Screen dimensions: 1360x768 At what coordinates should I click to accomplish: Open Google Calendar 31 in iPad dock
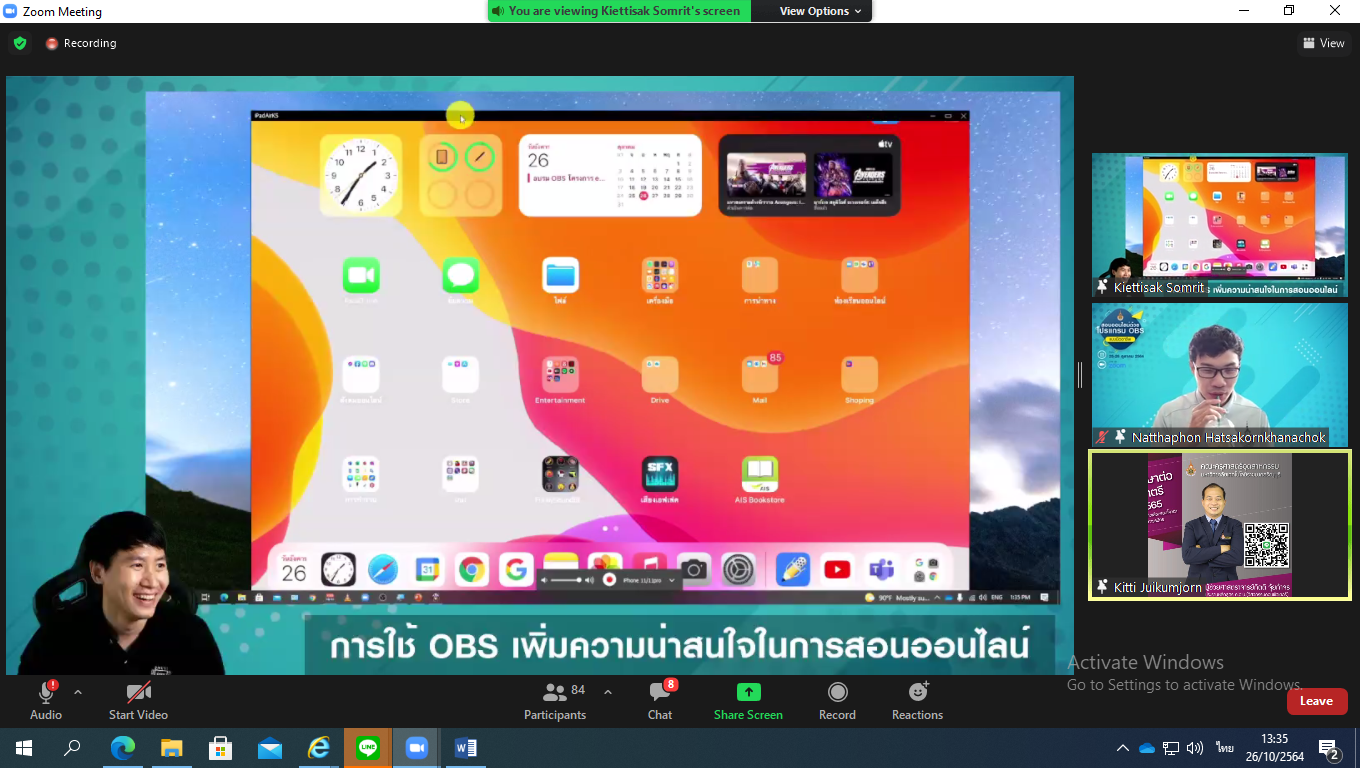[x=428, y=570]
